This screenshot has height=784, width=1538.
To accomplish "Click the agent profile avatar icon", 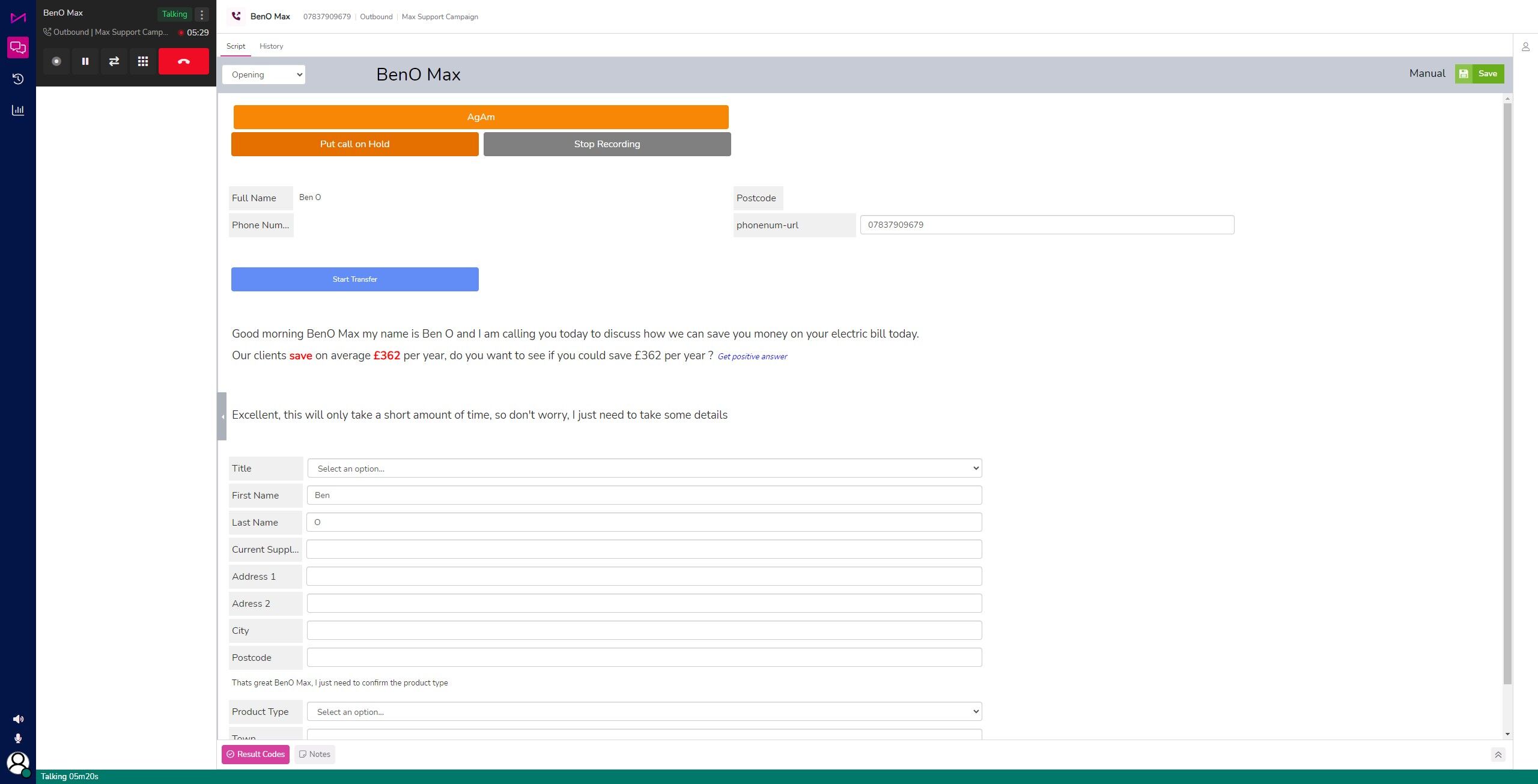I will pyautogui.click(x=18, y=764).
